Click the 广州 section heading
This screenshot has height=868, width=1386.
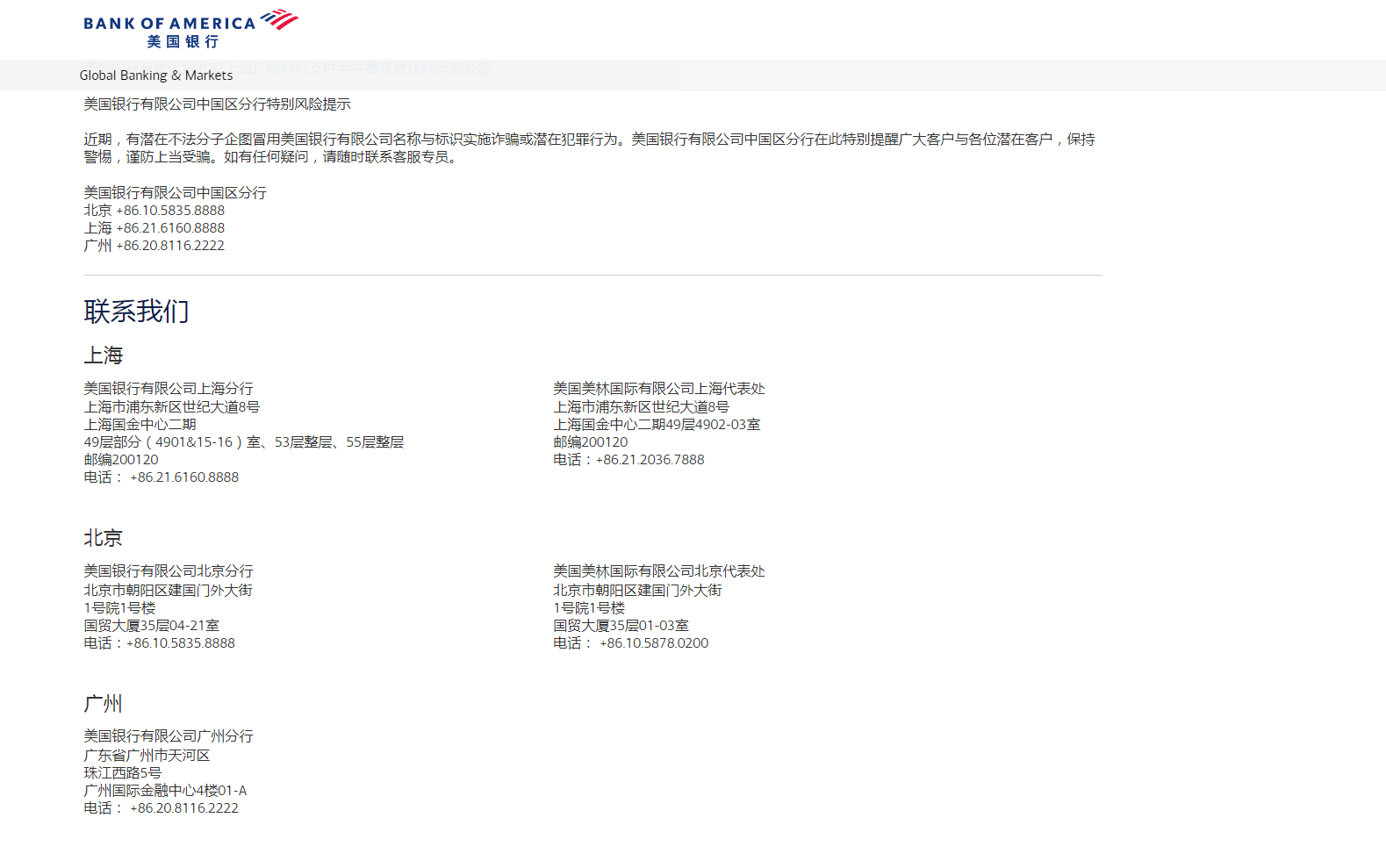click(x=104, y=703)
